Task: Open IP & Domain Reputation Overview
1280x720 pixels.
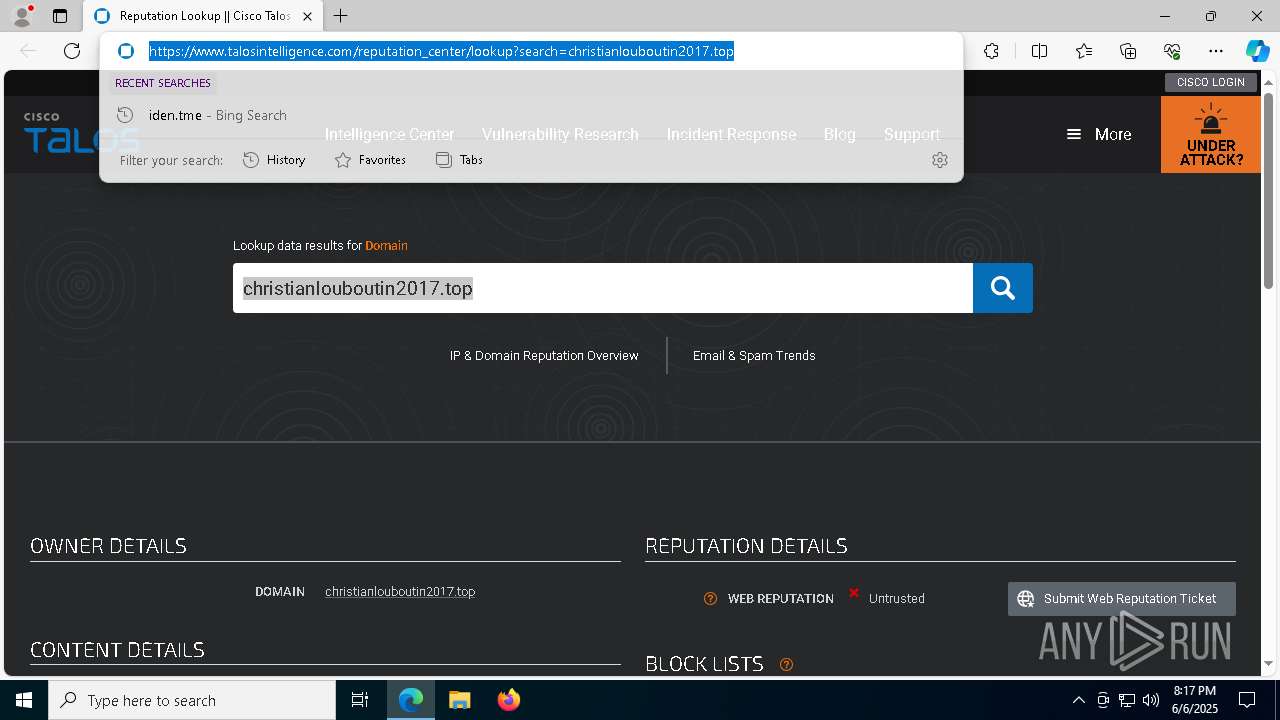Action: (544, 355)
